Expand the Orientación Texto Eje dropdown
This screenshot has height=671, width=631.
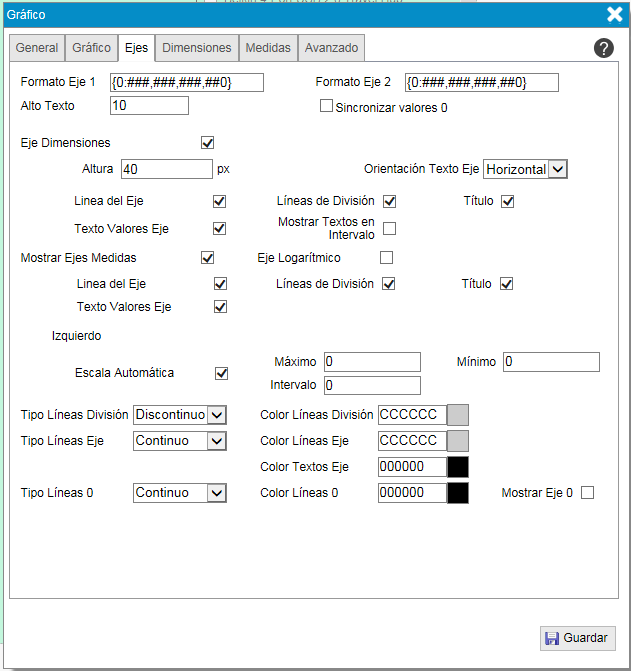[525, 169]
